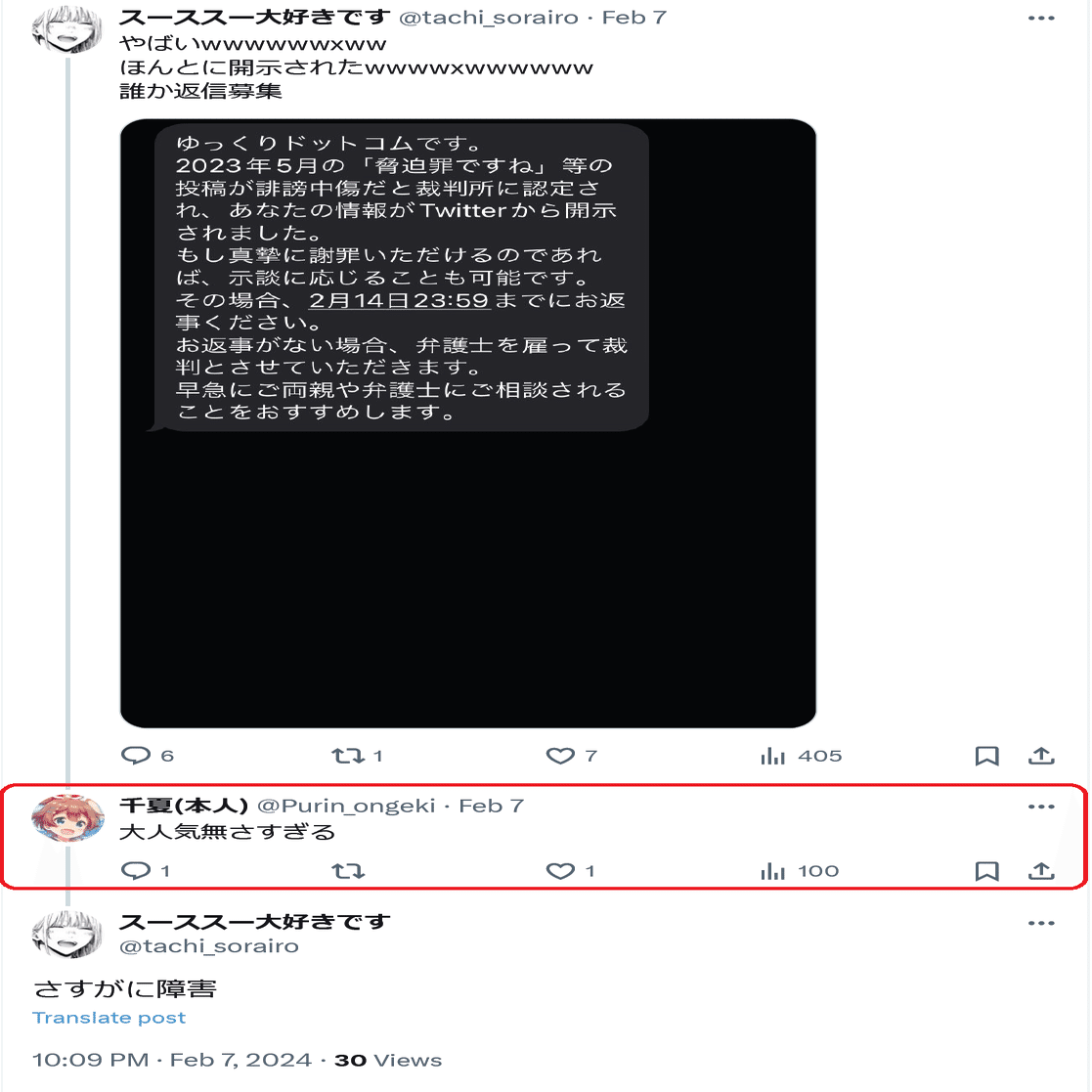Open @tachi_sorairo handle in bottom tweet
This screenshot has width=1092, height=1092.
(209, 945)
